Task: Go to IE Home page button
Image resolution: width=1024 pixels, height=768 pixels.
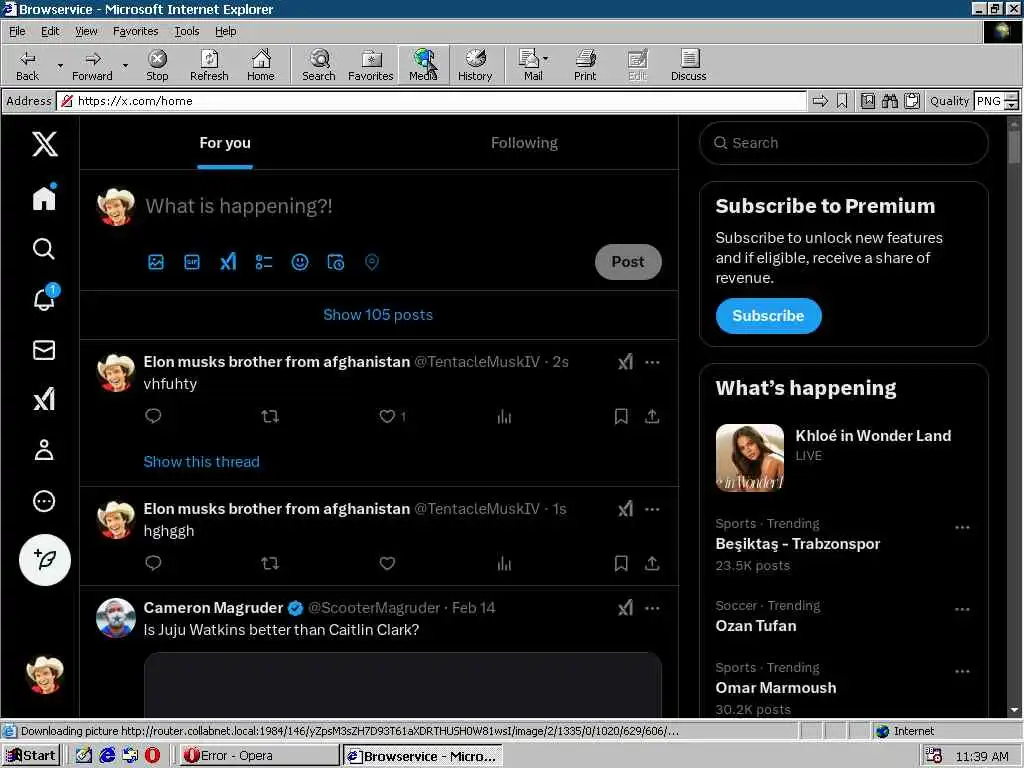Action: coord(261,65)
